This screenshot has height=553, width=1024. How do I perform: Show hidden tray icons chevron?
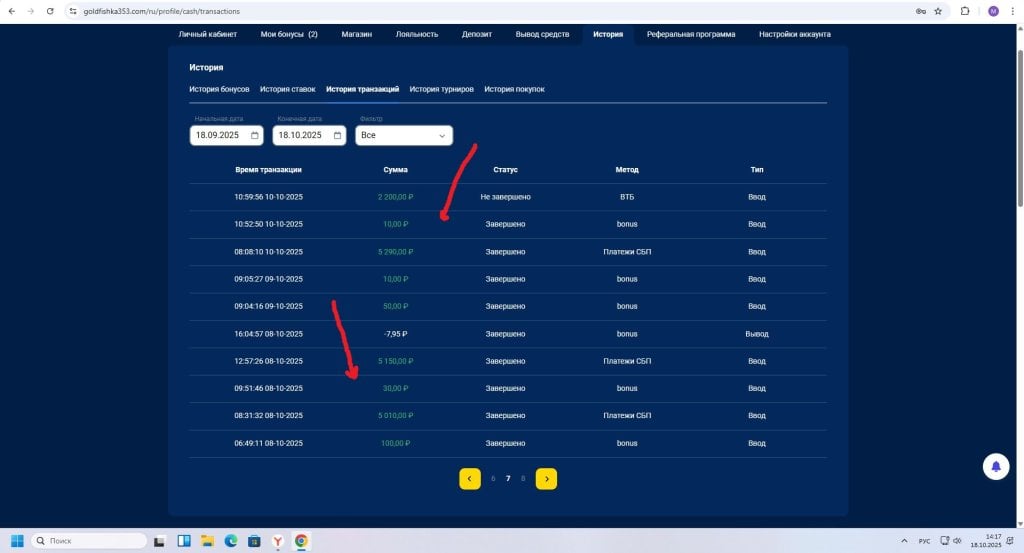(904, 541)
